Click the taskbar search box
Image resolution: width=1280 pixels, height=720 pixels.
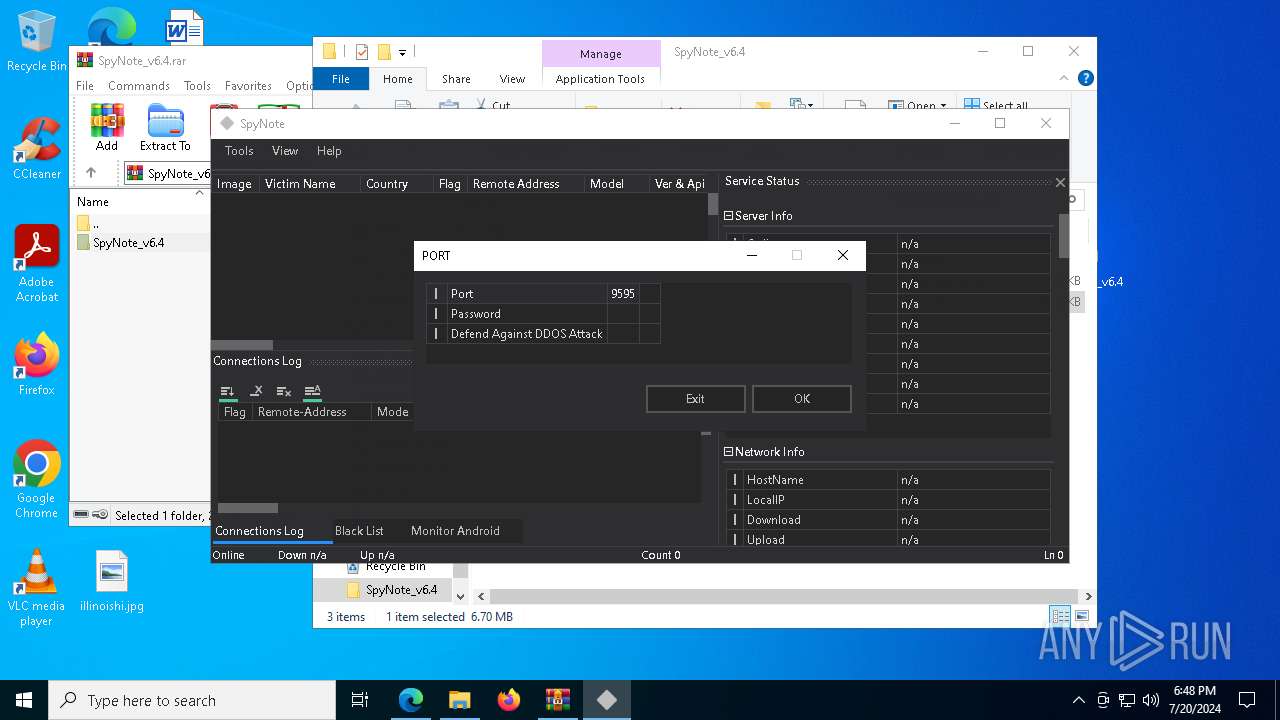(192, 700)
